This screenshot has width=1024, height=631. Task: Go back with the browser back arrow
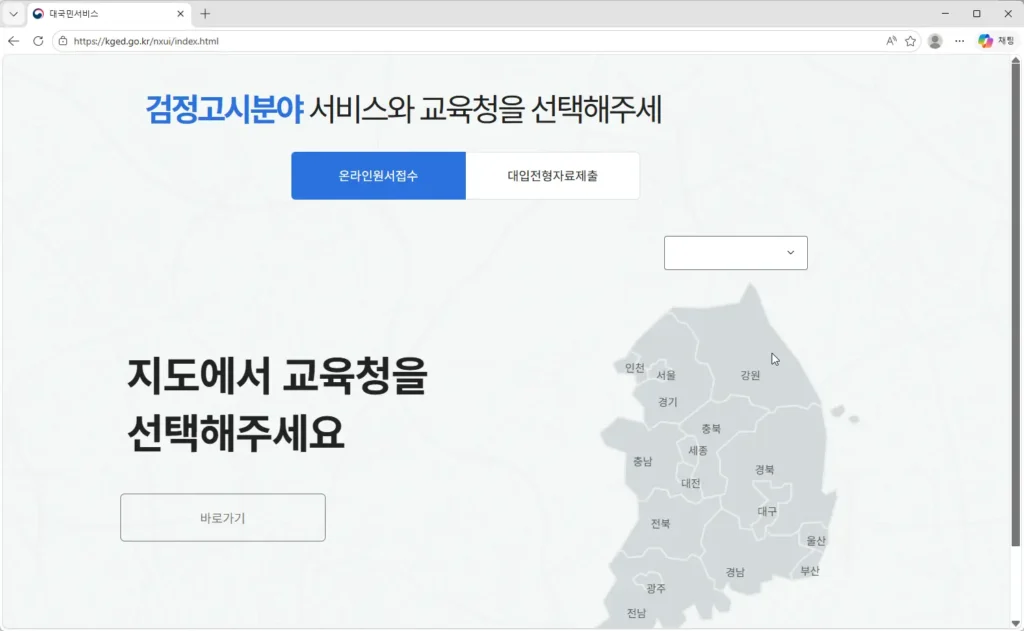(14, 41)
